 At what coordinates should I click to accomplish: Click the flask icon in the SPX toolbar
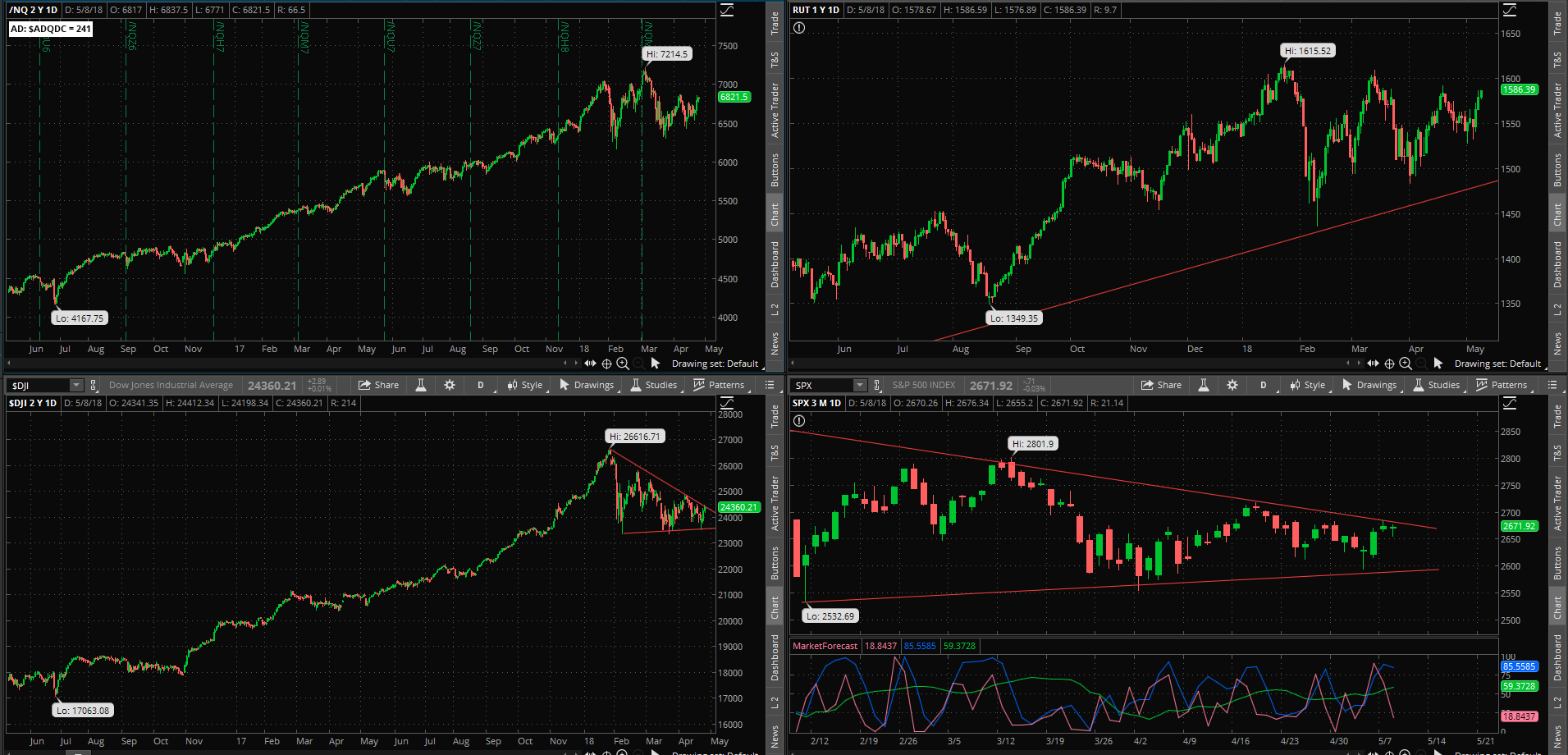pos(1204,385)
